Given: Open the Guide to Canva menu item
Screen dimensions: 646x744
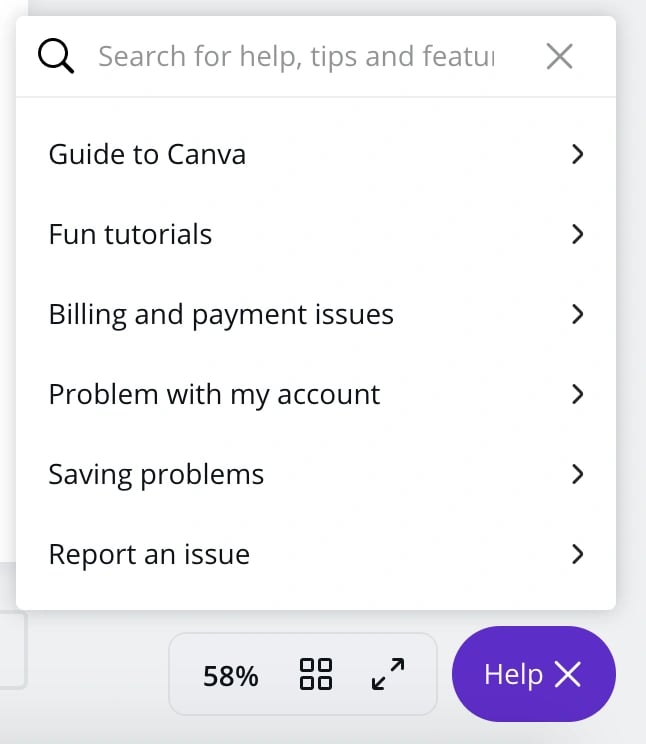Looking at the screenshot, I should (147, 154).
